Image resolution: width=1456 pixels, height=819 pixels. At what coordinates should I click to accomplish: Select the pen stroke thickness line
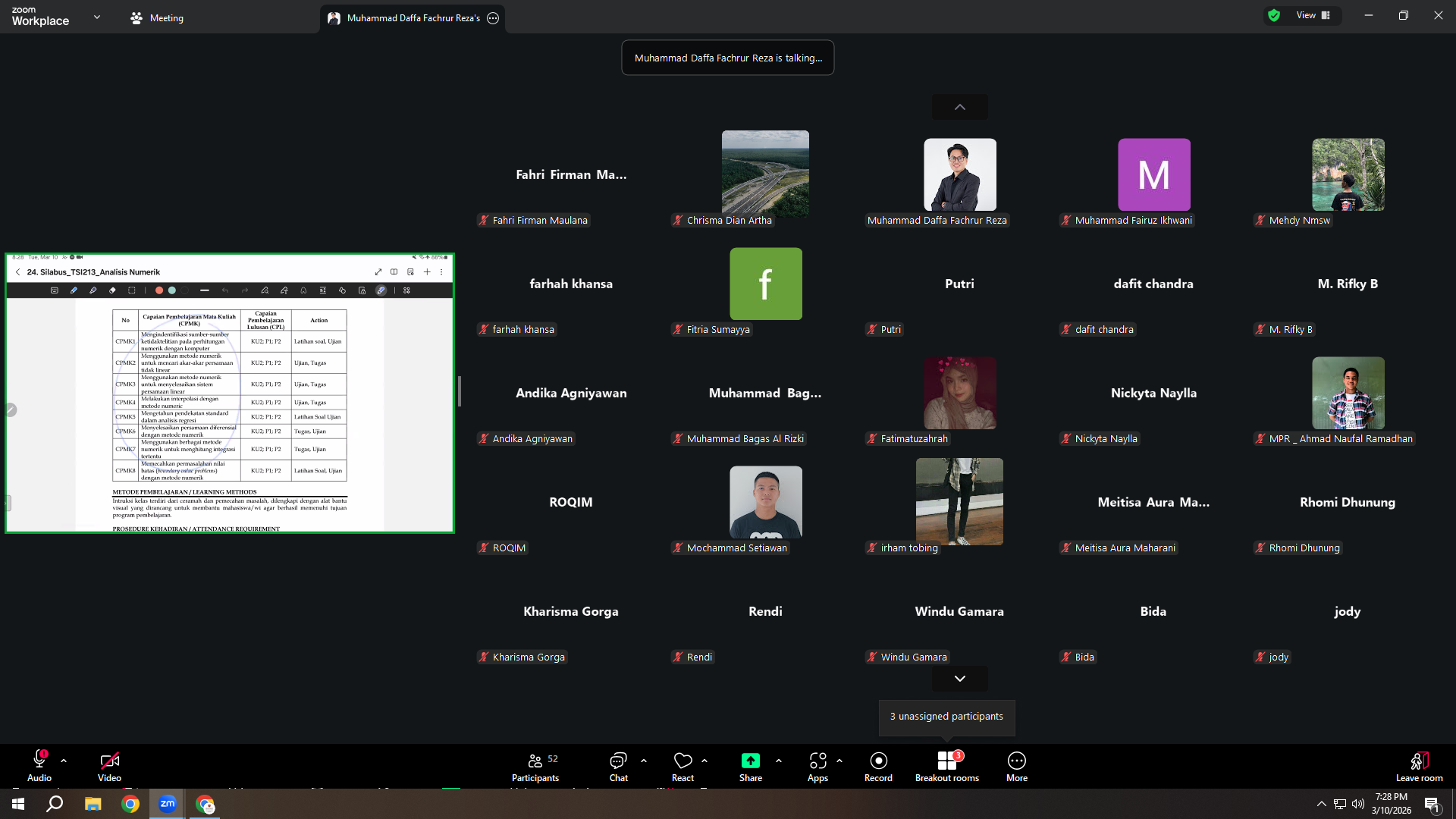[205, 290]
